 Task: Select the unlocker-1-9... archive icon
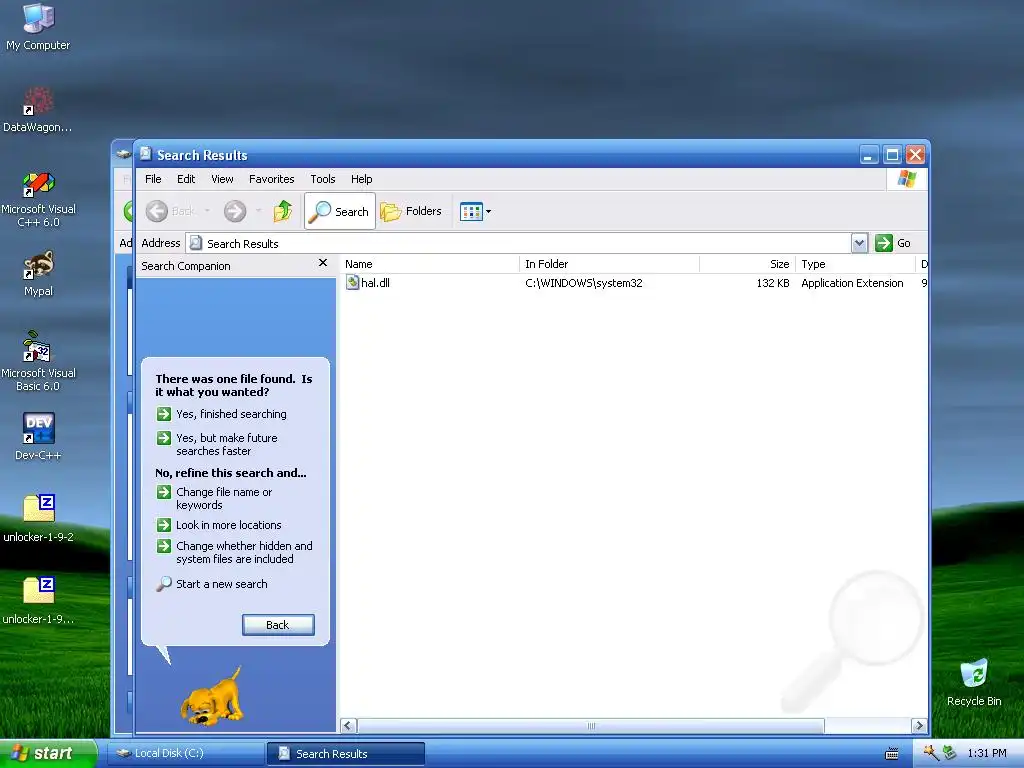(x=38, y=601)
